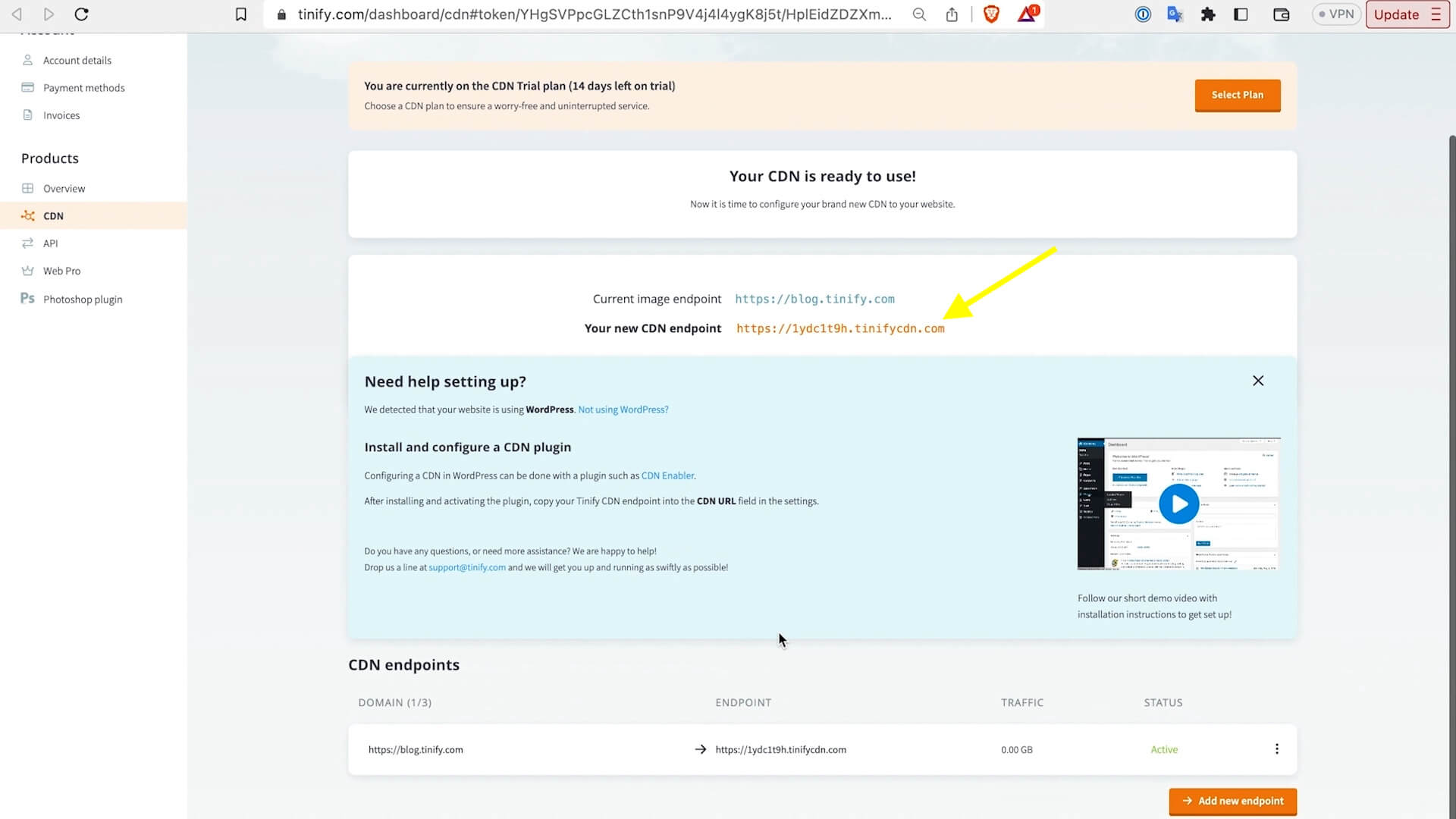Click the share icon in the toolbar
This screenshot has height=819, width=1456.
pos(952,14)
